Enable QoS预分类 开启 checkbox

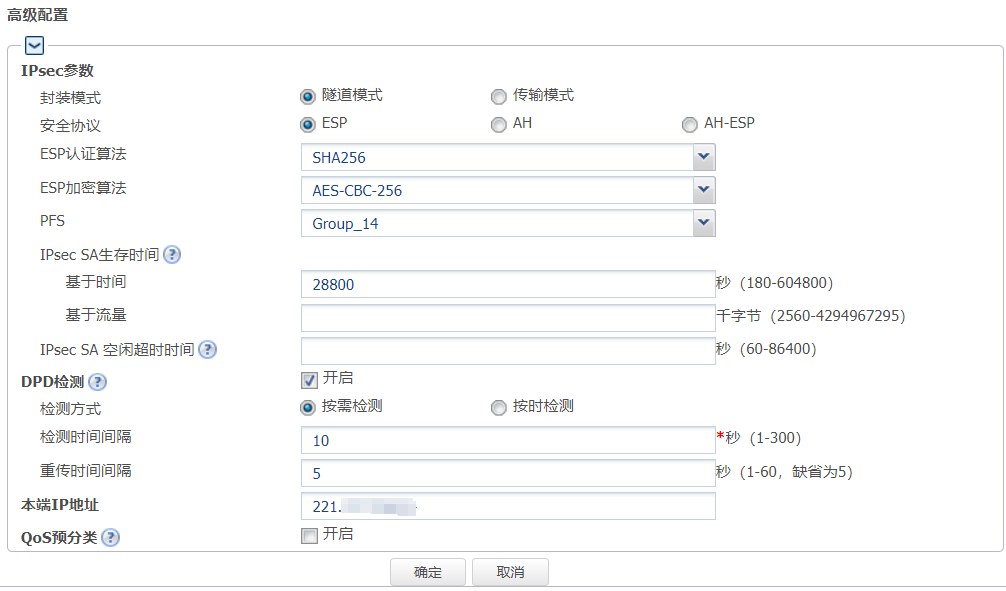click(309, 535)
